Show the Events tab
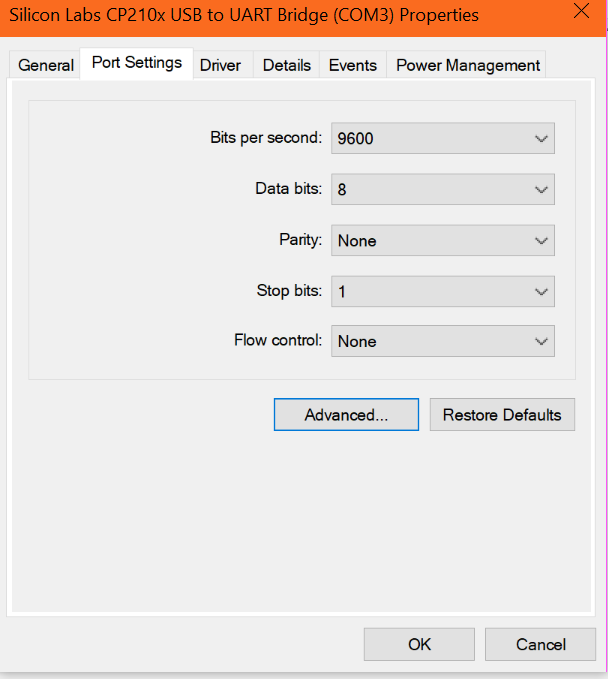Viewport: 608px width, 679px height. [353, 65]
